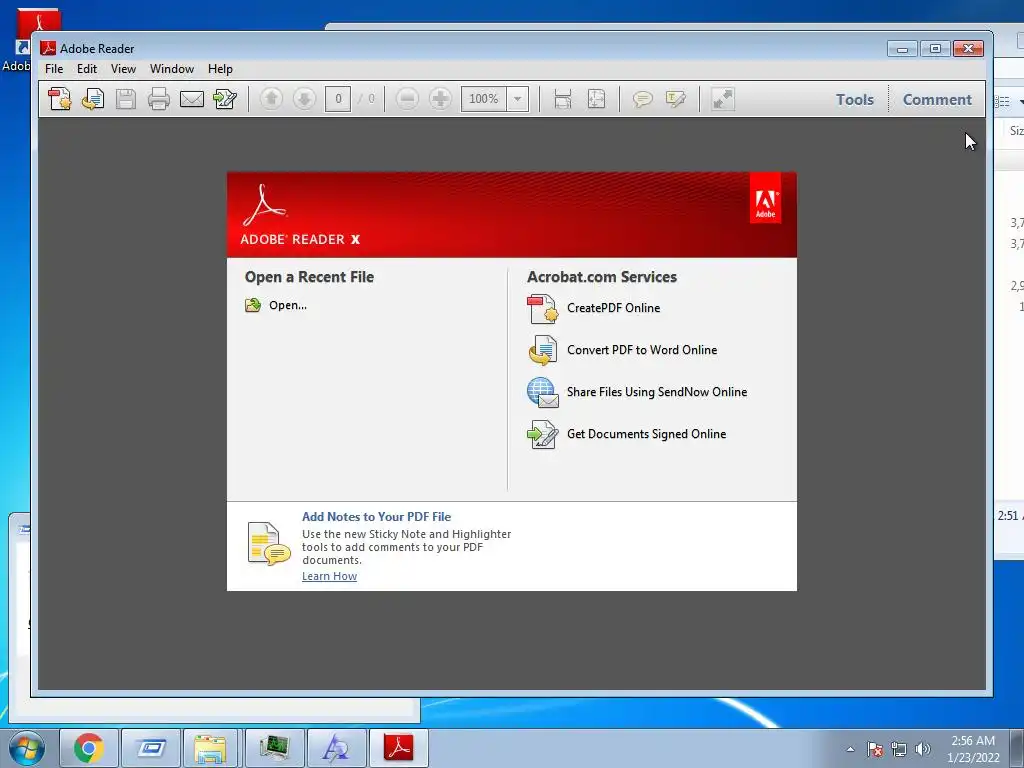The image size is (1024, 768).
Task: Click the Adobe Reader taskbar button
Action: click(x=398, y=748)
